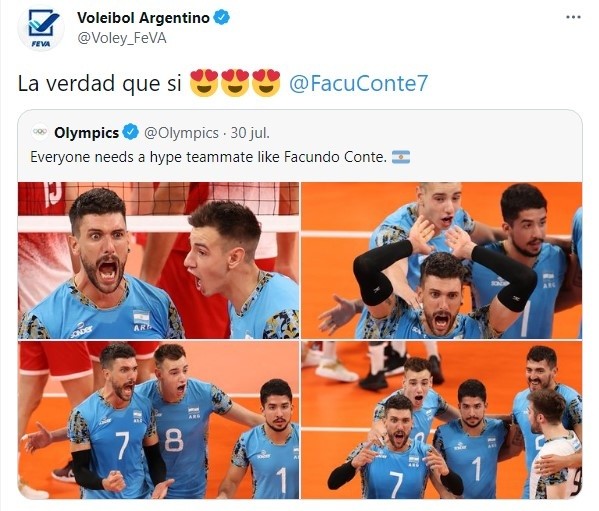This screenshot has width=599, height=511.
Task: Open the bottom-left photo showing jerseys 7 and 8
Action: pos(159,420)
